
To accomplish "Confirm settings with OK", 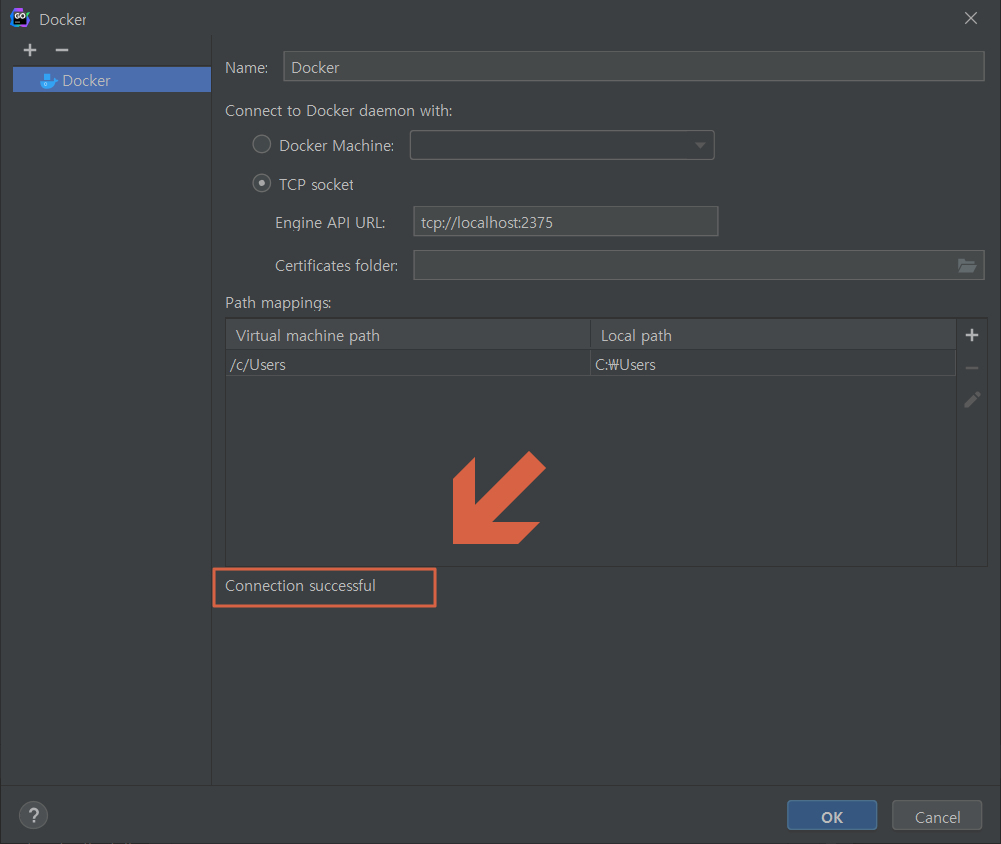I will [x=832, y=815].
